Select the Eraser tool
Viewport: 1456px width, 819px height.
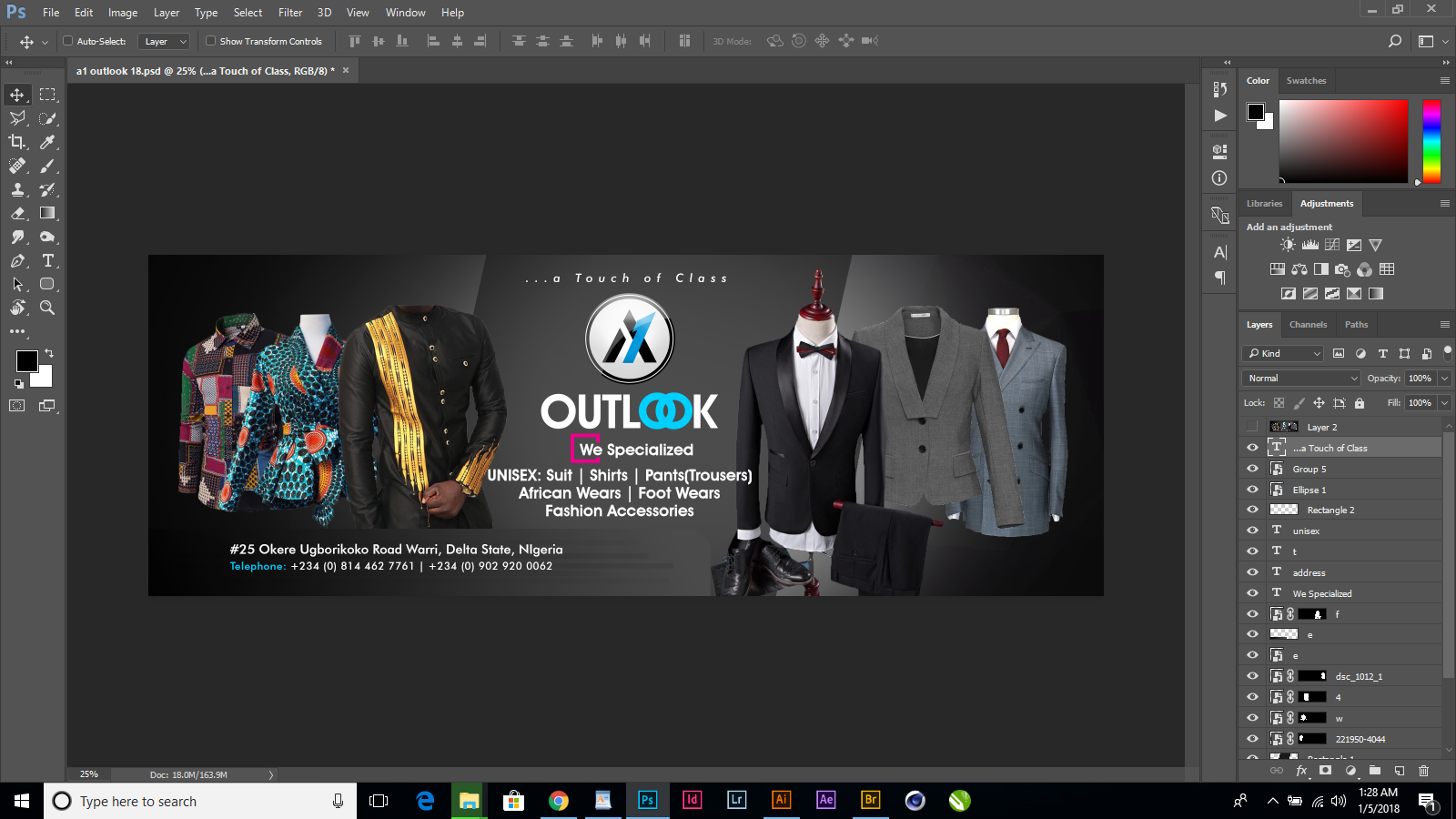18,214
